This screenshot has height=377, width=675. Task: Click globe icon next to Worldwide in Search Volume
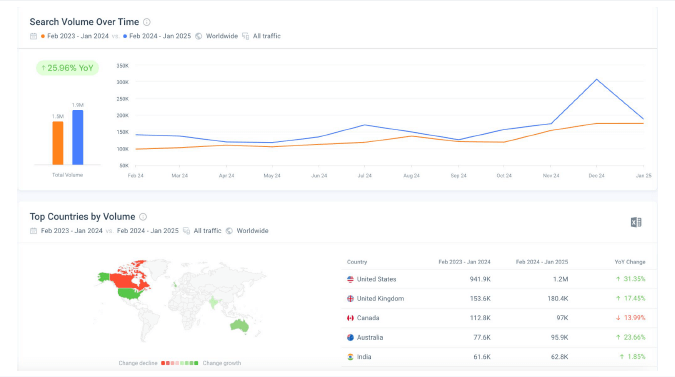[x=198, y=36]
